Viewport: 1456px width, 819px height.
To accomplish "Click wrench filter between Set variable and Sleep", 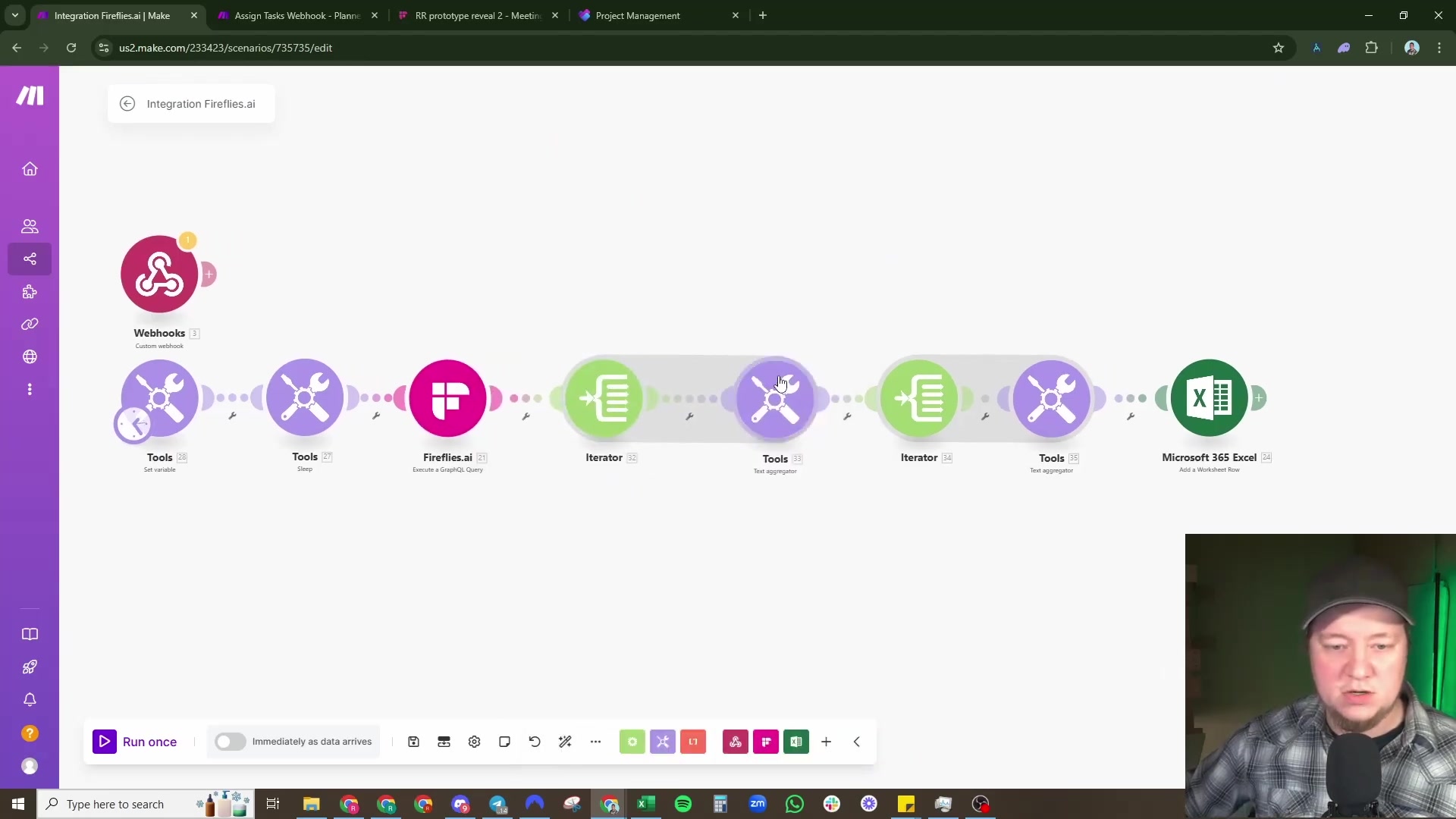I will (x=232, y=416).
